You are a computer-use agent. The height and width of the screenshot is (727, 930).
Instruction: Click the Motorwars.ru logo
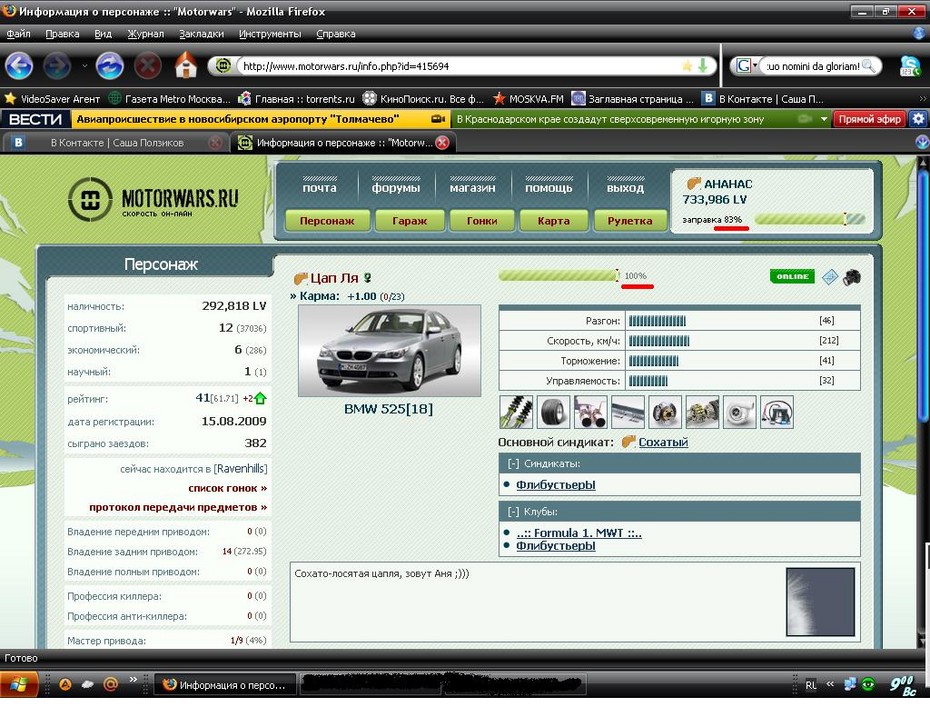(153, 199)
